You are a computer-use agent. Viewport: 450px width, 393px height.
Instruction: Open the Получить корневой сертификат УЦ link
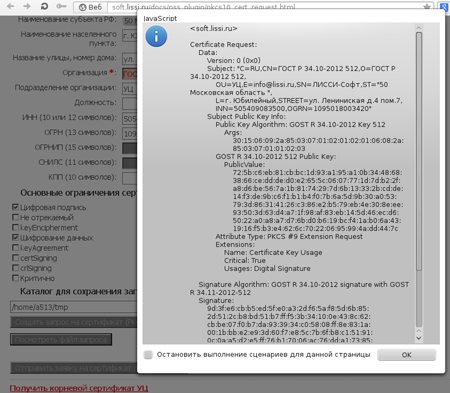tap(79, 388)
